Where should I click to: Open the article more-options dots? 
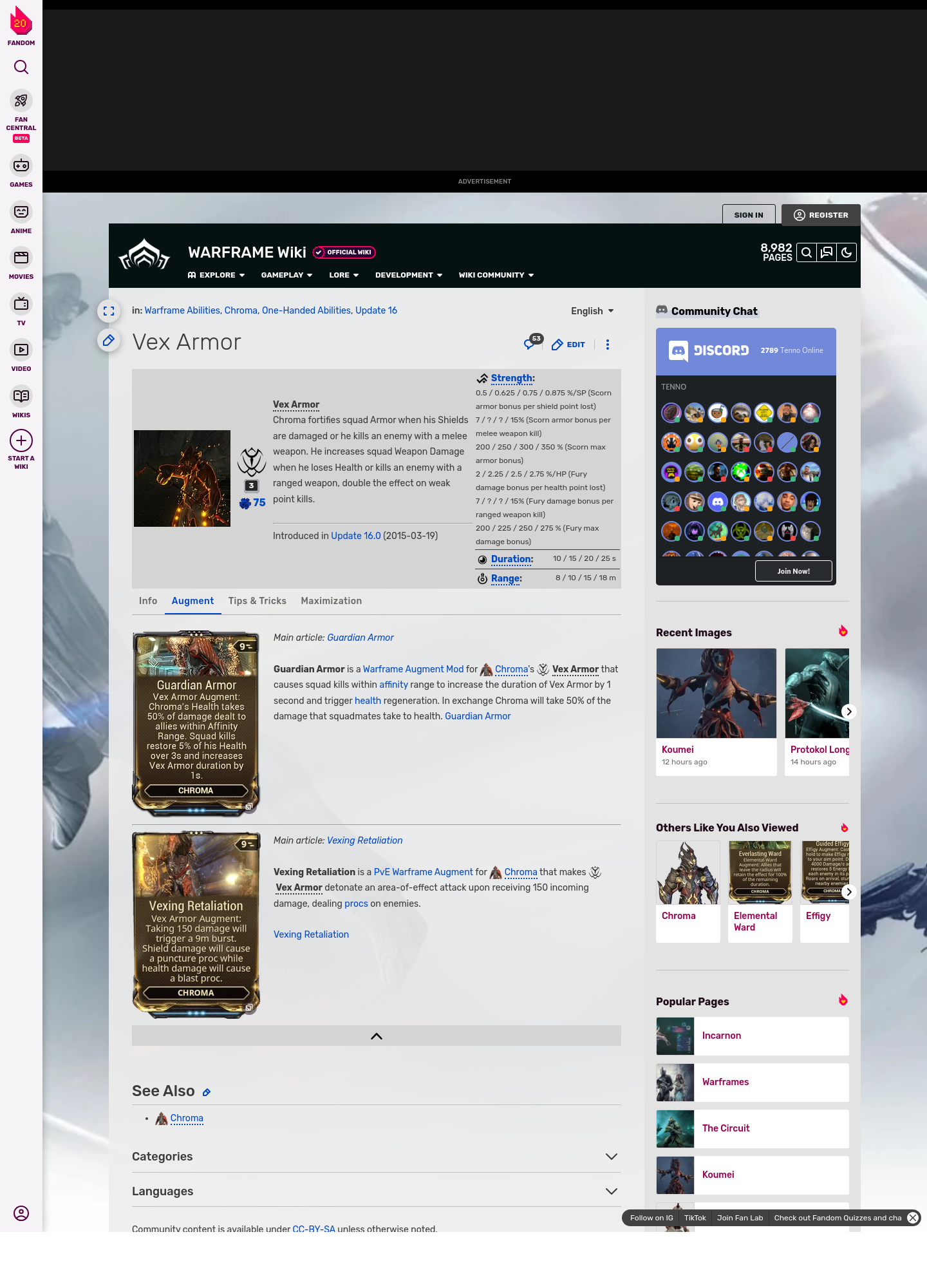(608, 345)
